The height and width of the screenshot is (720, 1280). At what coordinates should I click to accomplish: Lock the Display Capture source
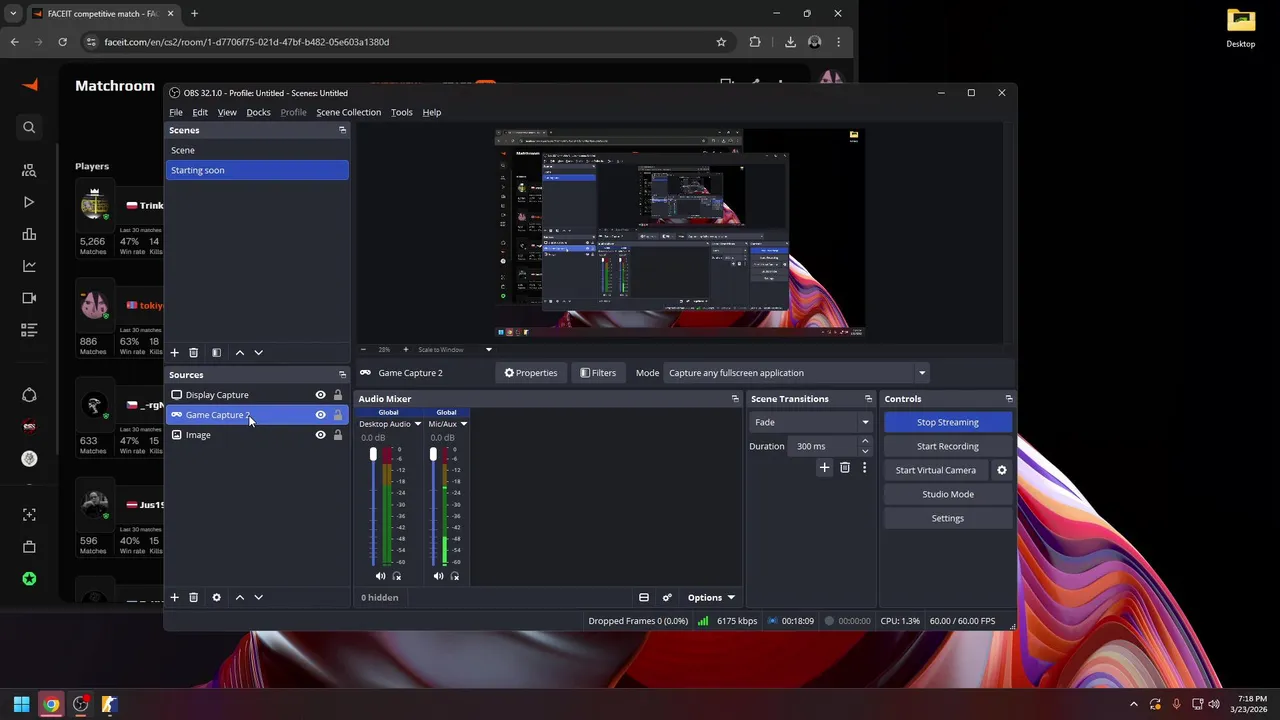point(338,395)
